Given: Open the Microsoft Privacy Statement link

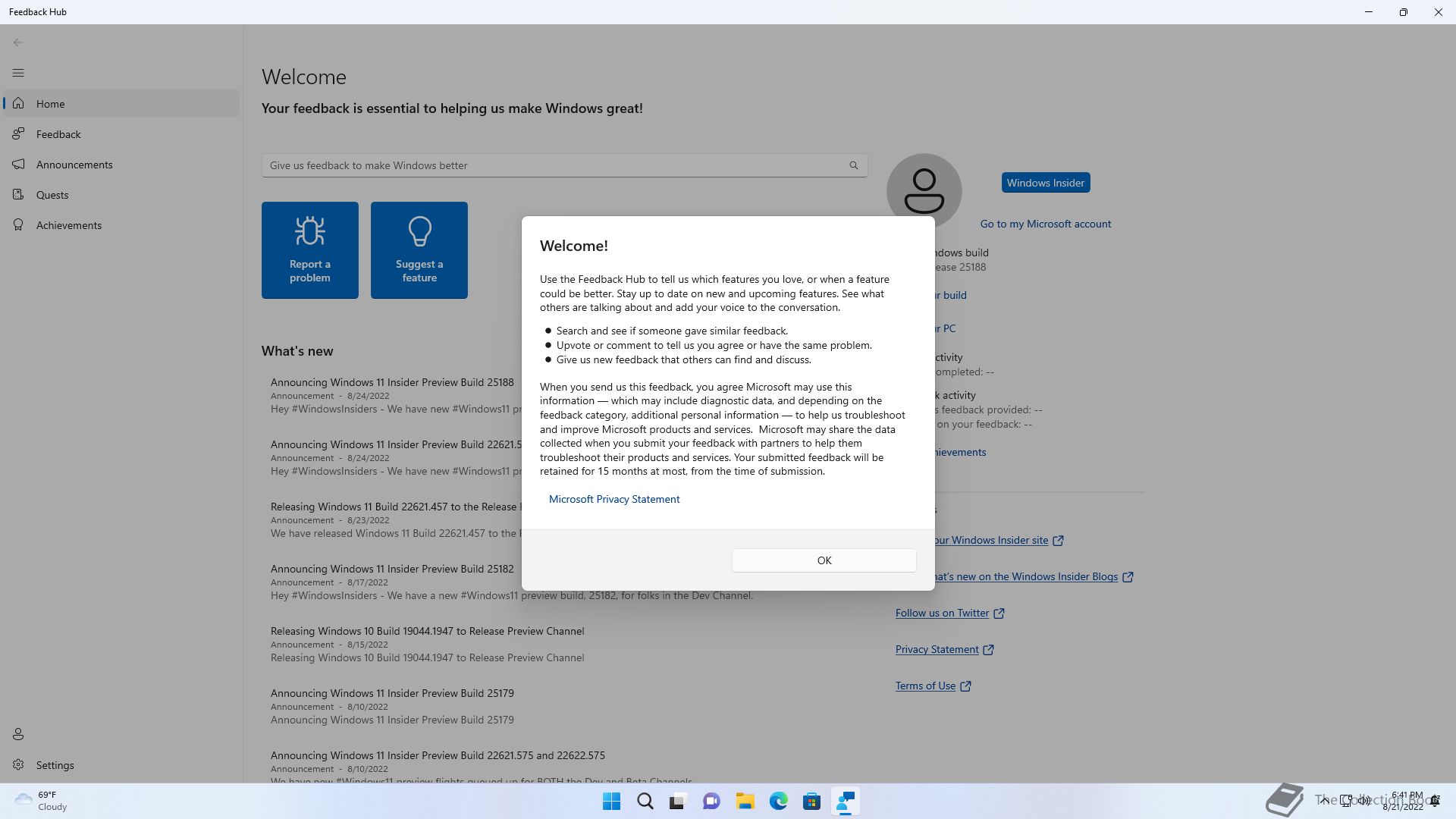Looking at the screenshot, I should (613, 499).
